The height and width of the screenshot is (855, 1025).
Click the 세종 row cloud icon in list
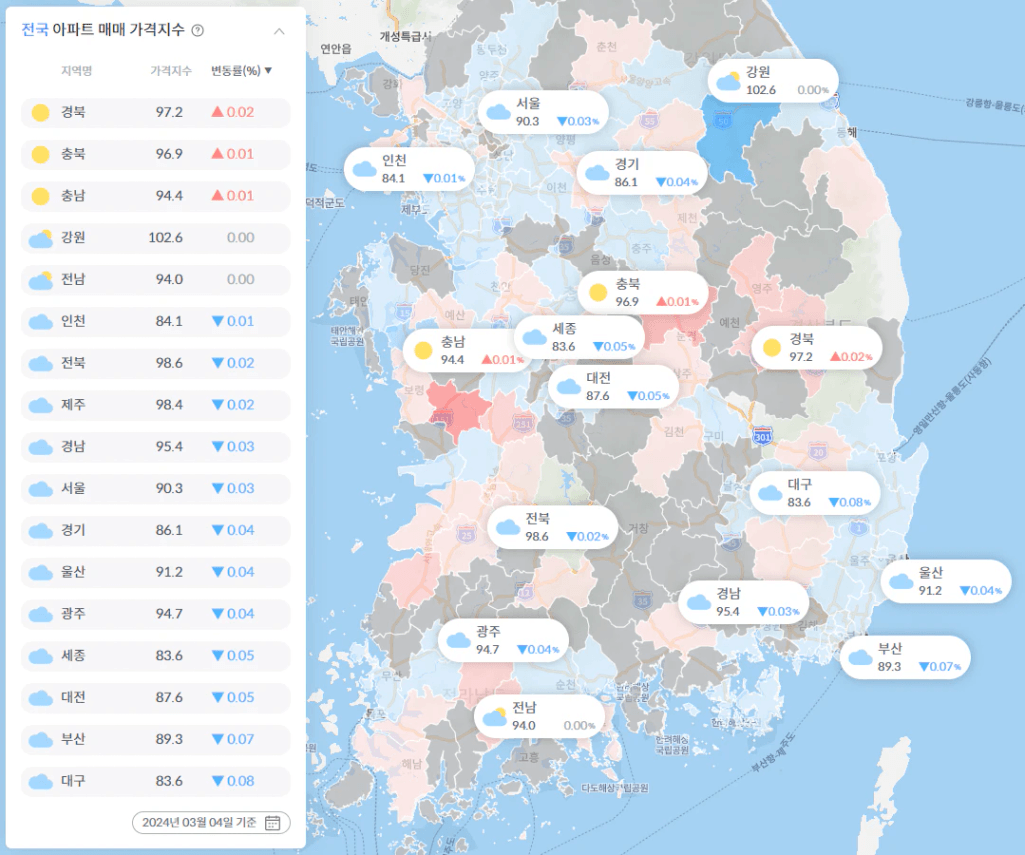(x=41, y=656)
